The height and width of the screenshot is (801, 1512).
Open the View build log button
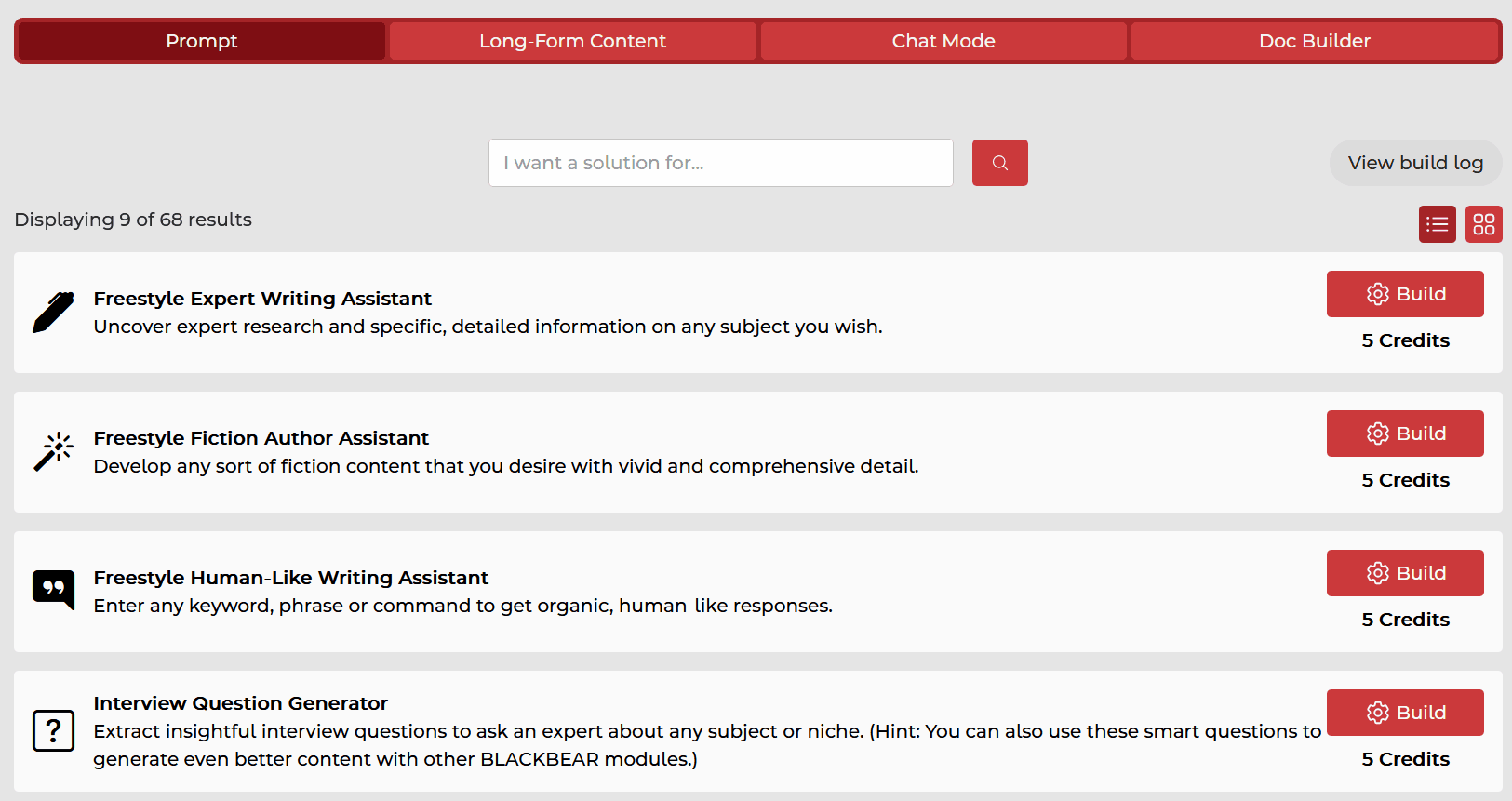[x=1415, y=163]
